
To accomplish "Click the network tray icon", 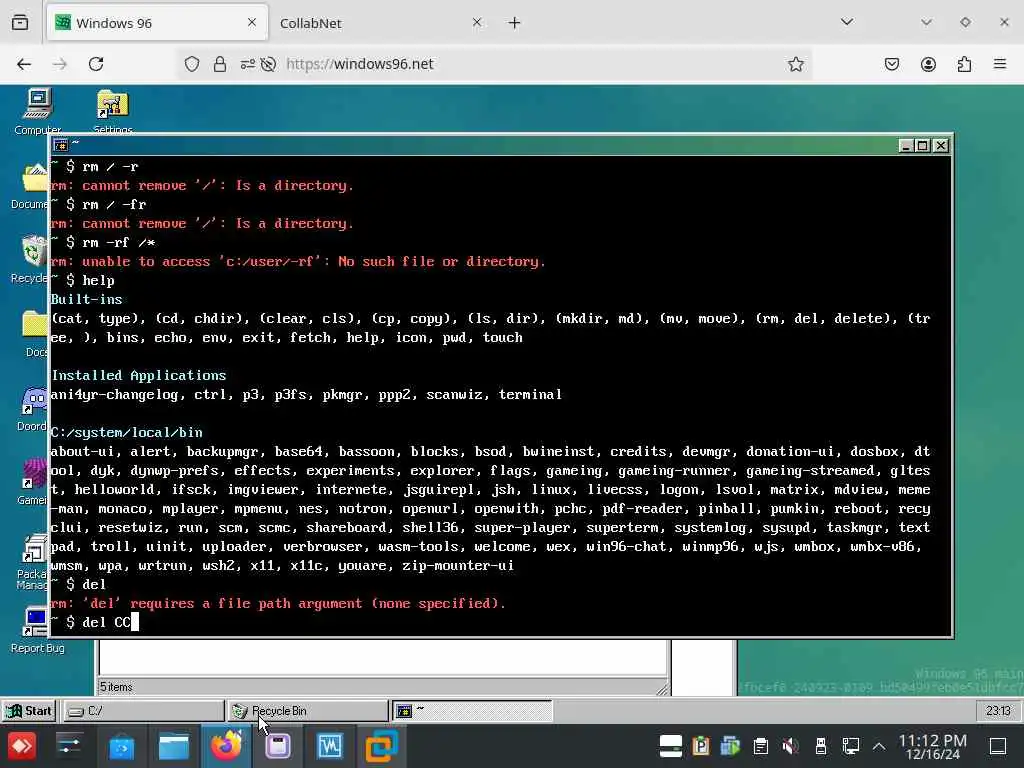I will (850, 746).
